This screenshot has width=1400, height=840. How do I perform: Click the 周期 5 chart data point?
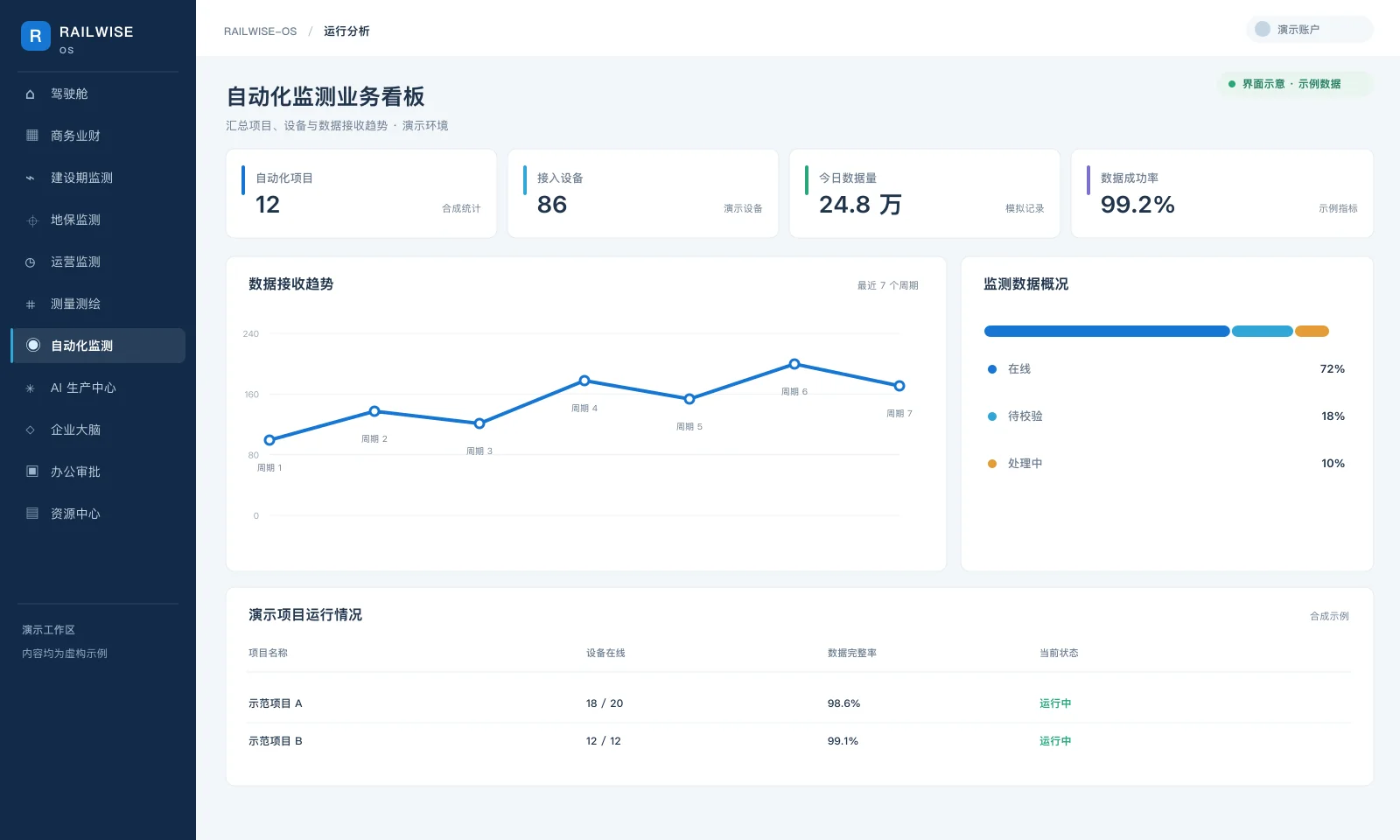pyautogui.click(x=689, y=399)
